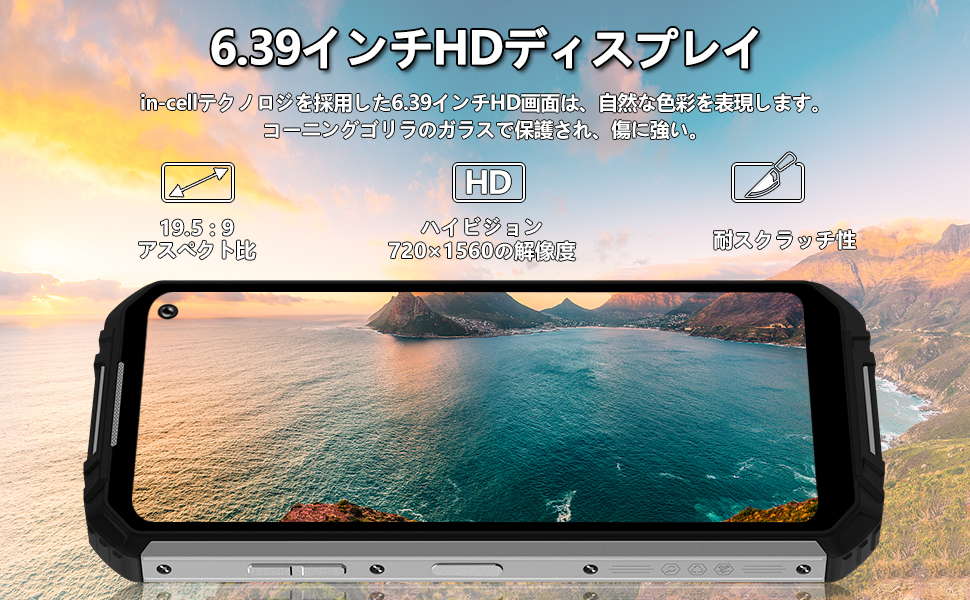Click the HD resolution icon
The height and width of the screenshot is (600, 970).
(489, 182)
